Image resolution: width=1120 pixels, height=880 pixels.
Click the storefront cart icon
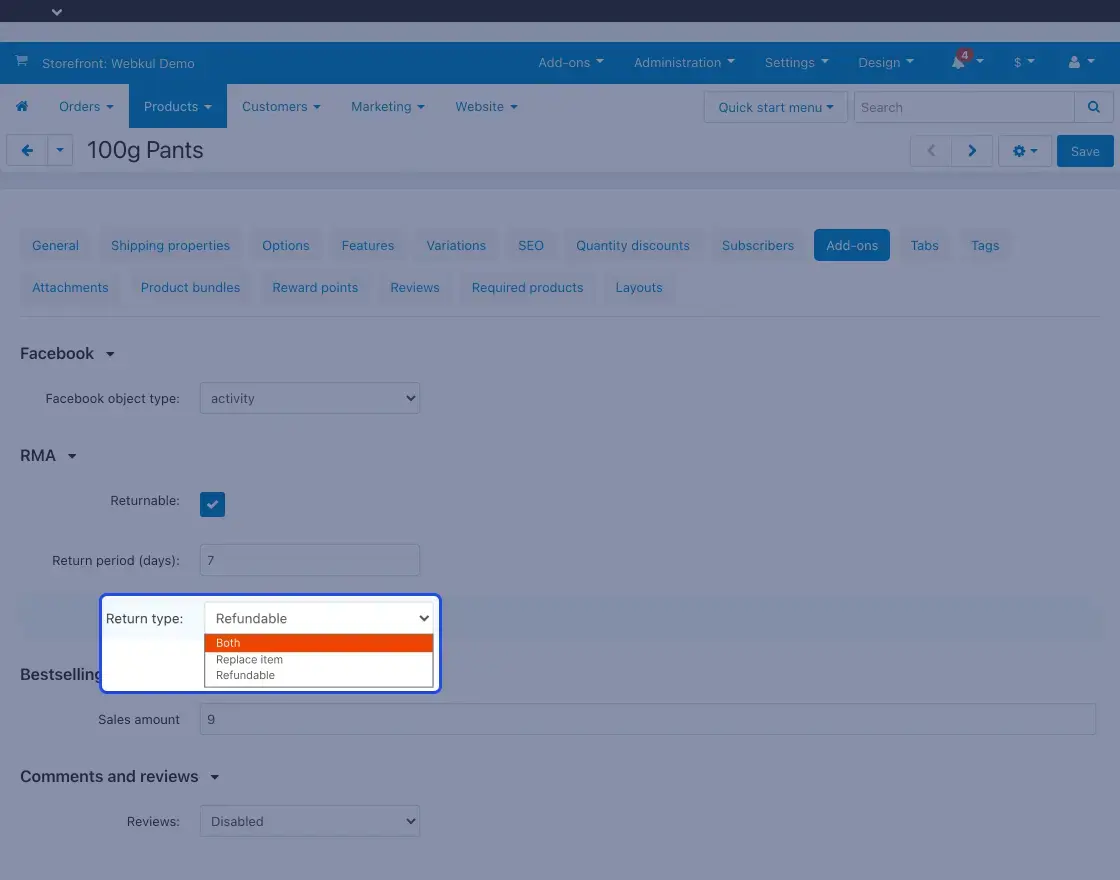click(x=21, y=62)
